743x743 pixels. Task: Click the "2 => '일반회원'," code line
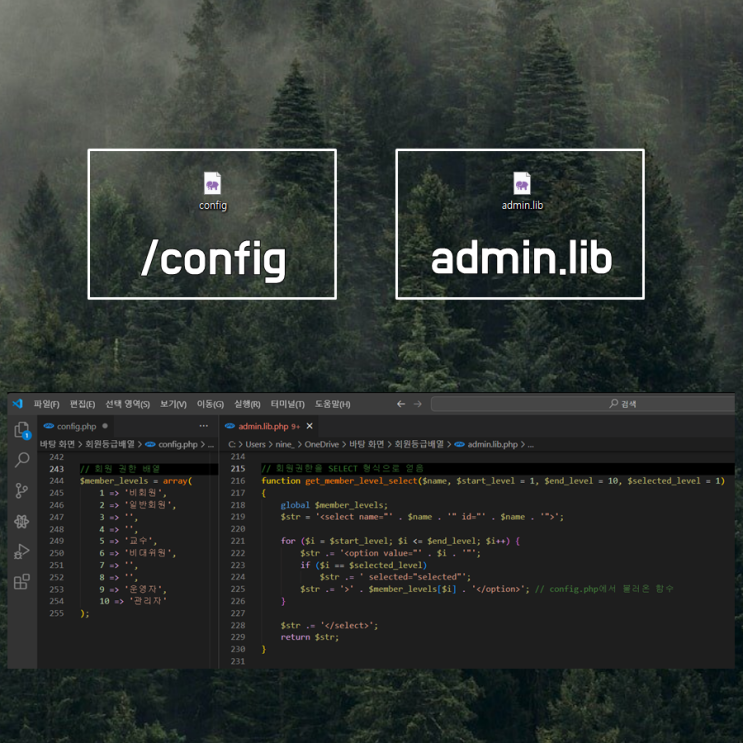pyautogui.click(x=137, y=505)
